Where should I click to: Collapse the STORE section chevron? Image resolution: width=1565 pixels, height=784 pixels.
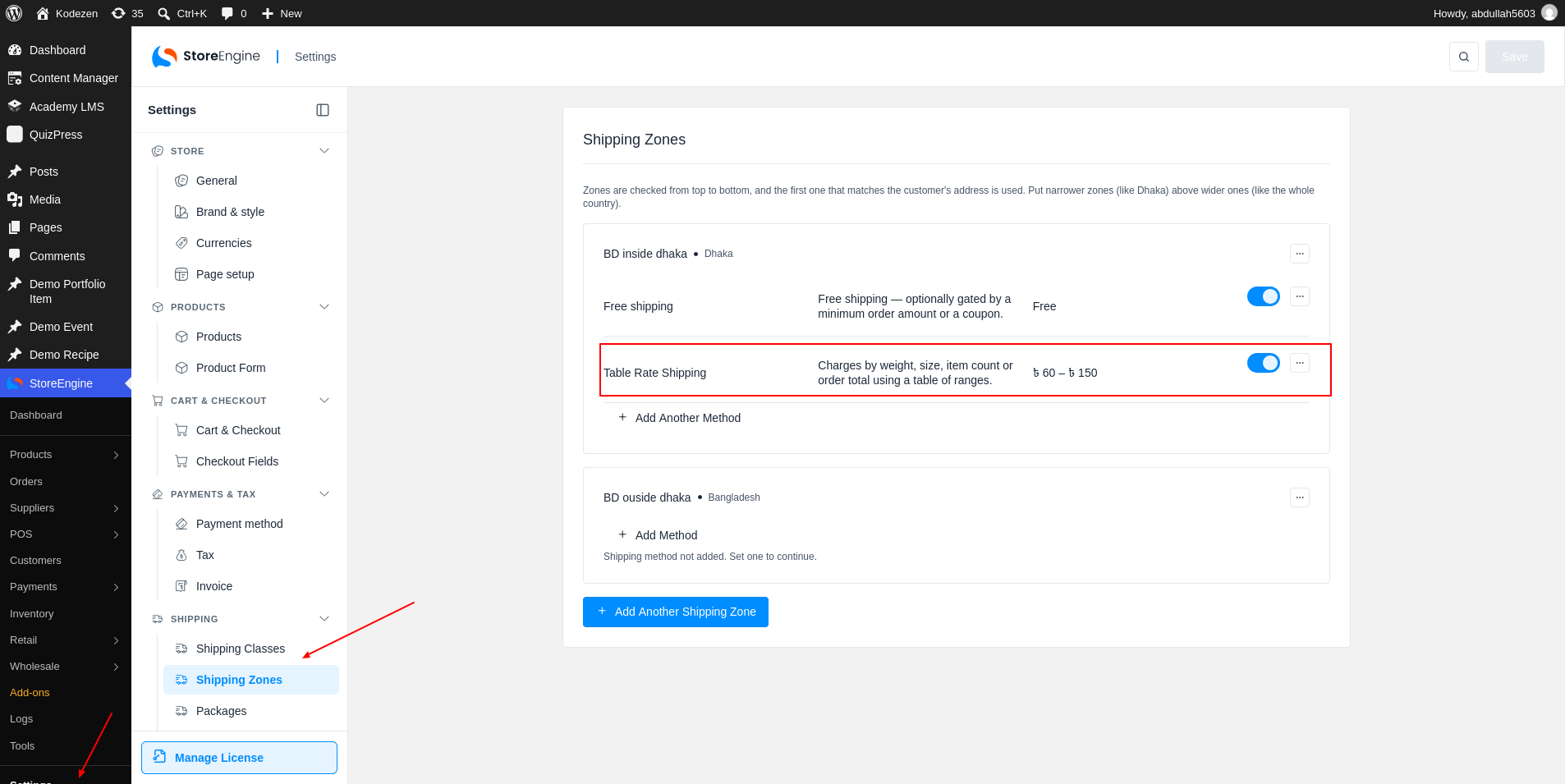(324, 151)
